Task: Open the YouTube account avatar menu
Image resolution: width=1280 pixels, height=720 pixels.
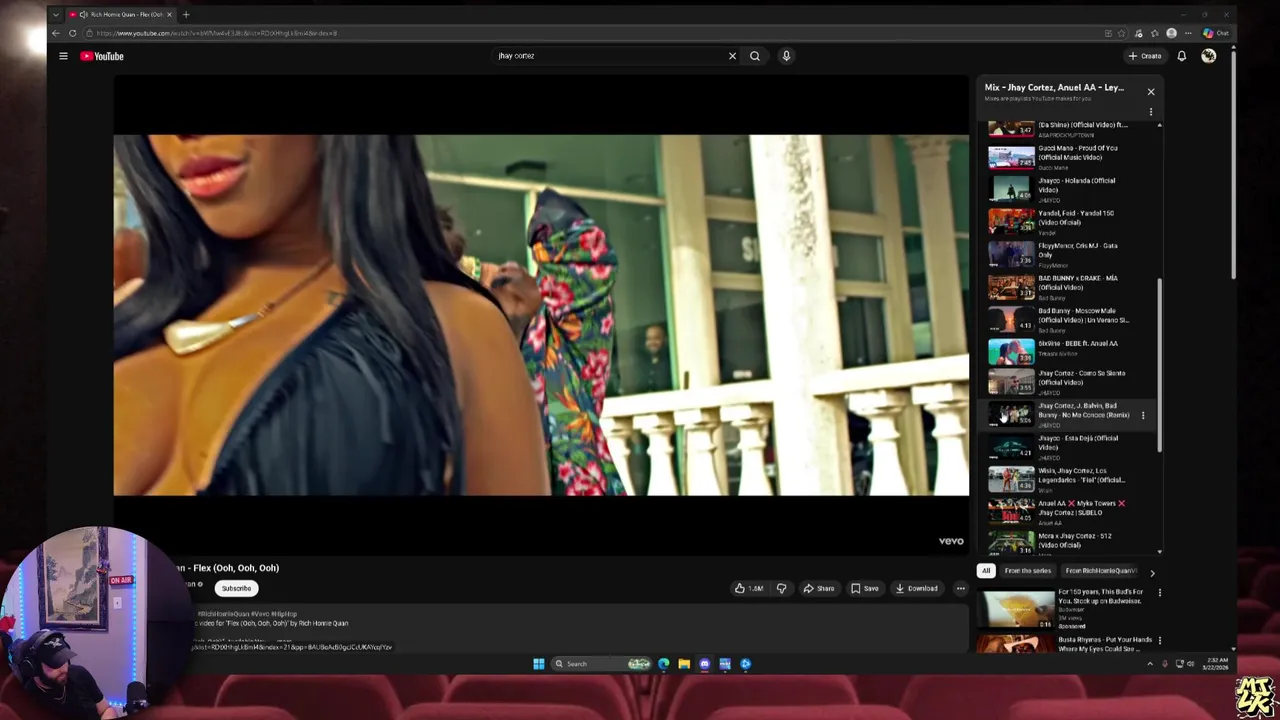Action: 1209,56
